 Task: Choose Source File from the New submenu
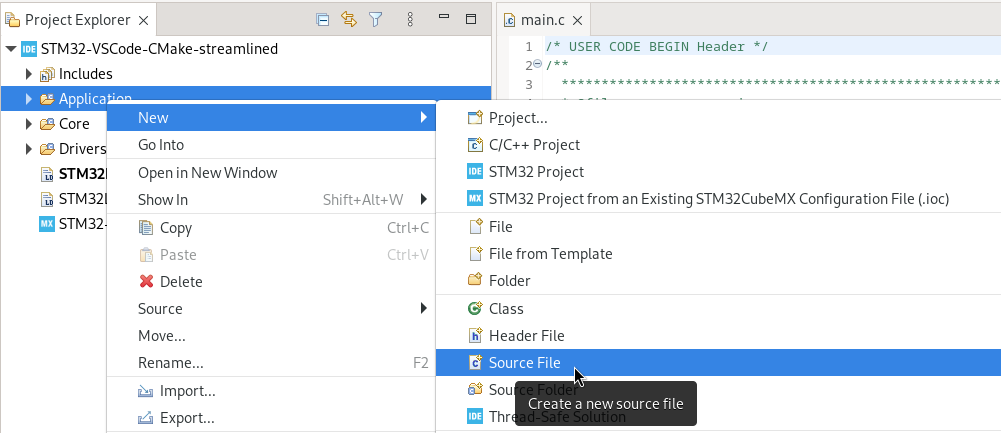pyautogui.click(x=524, y=363)
